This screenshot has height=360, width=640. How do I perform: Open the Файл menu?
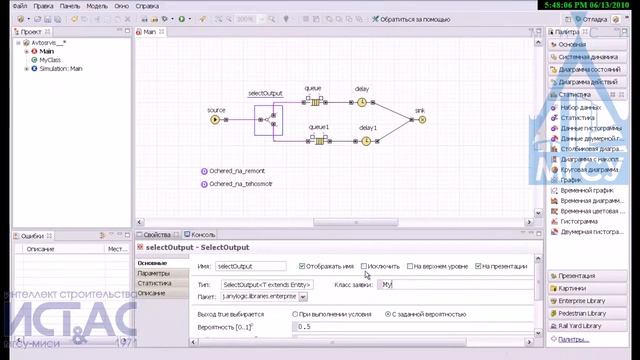[20, 6]
